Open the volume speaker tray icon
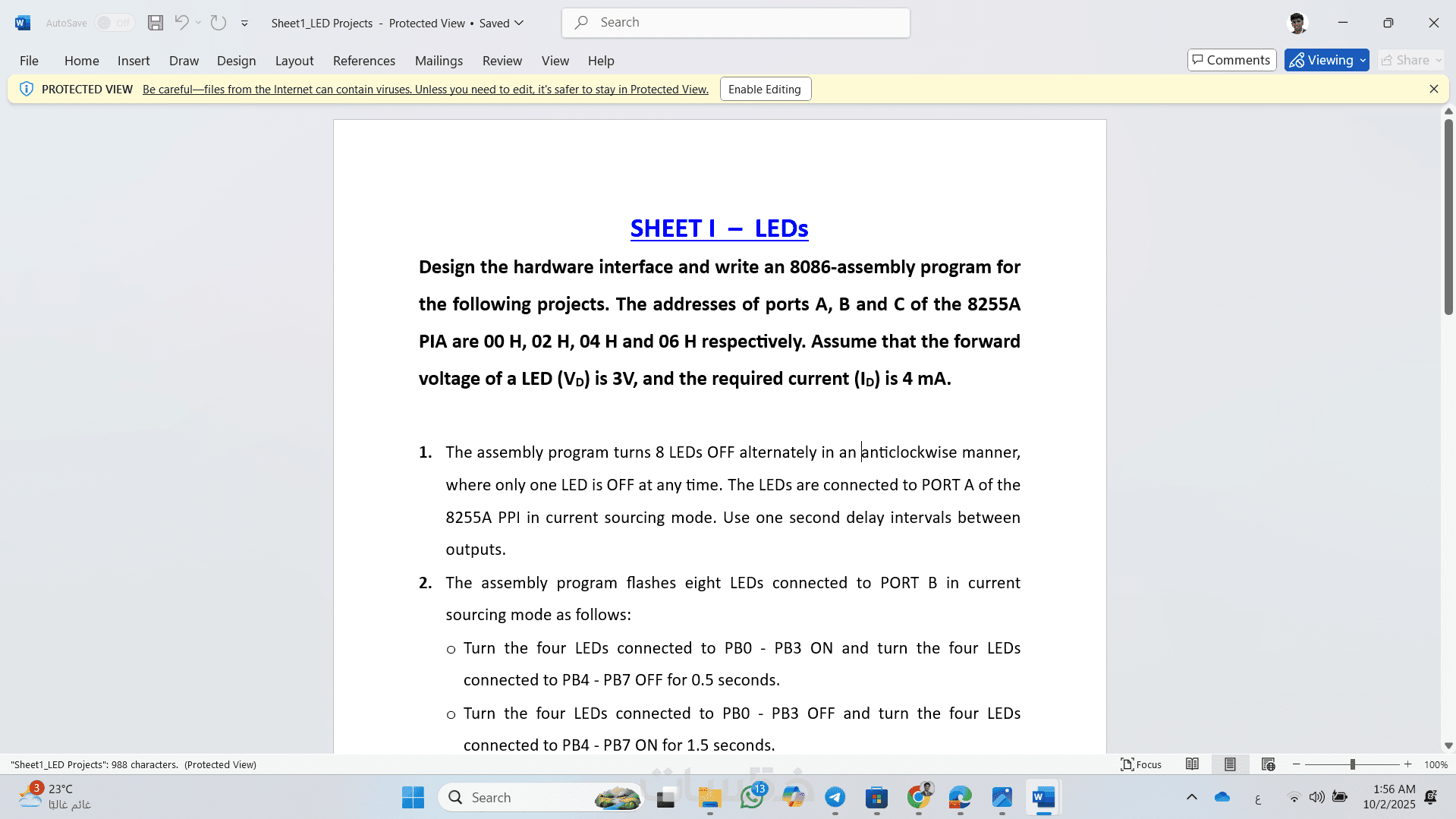This screenshot has width=1456, height=819. point(1317,797)
